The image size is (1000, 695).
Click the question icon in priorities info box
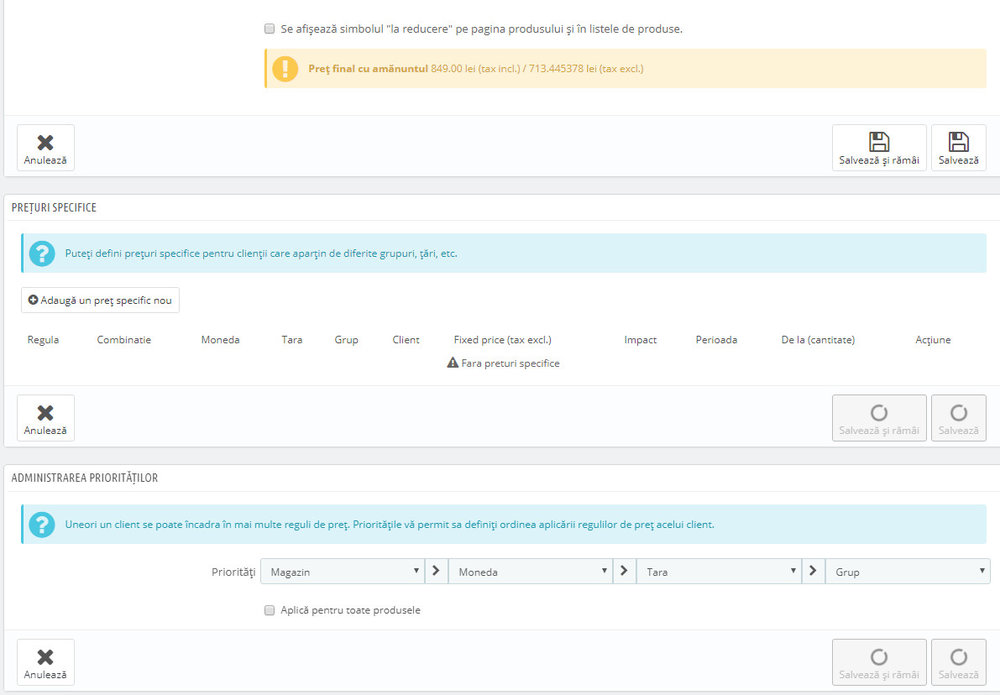point(42,524)
